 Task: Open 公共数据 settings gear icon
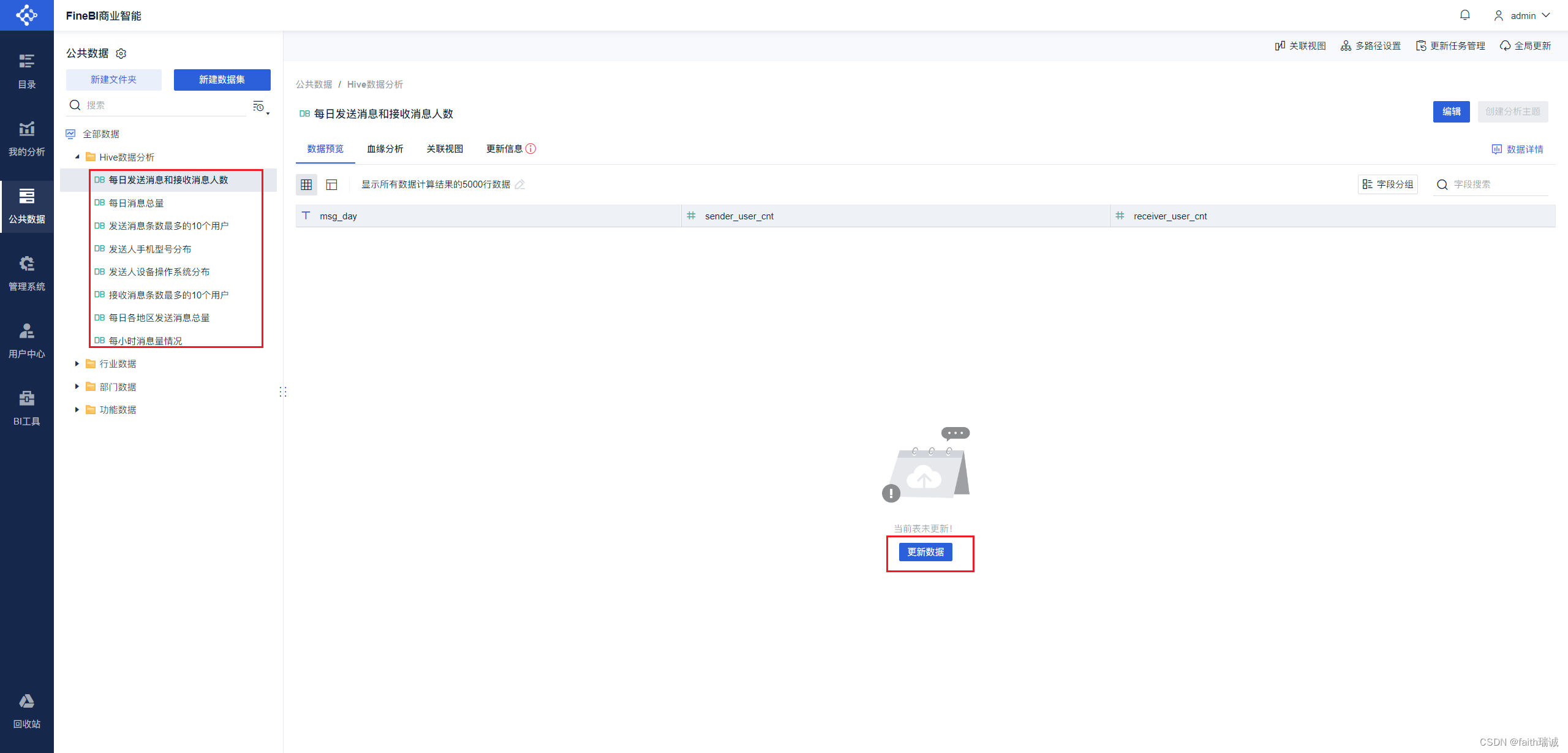click(x=121, y=54)
